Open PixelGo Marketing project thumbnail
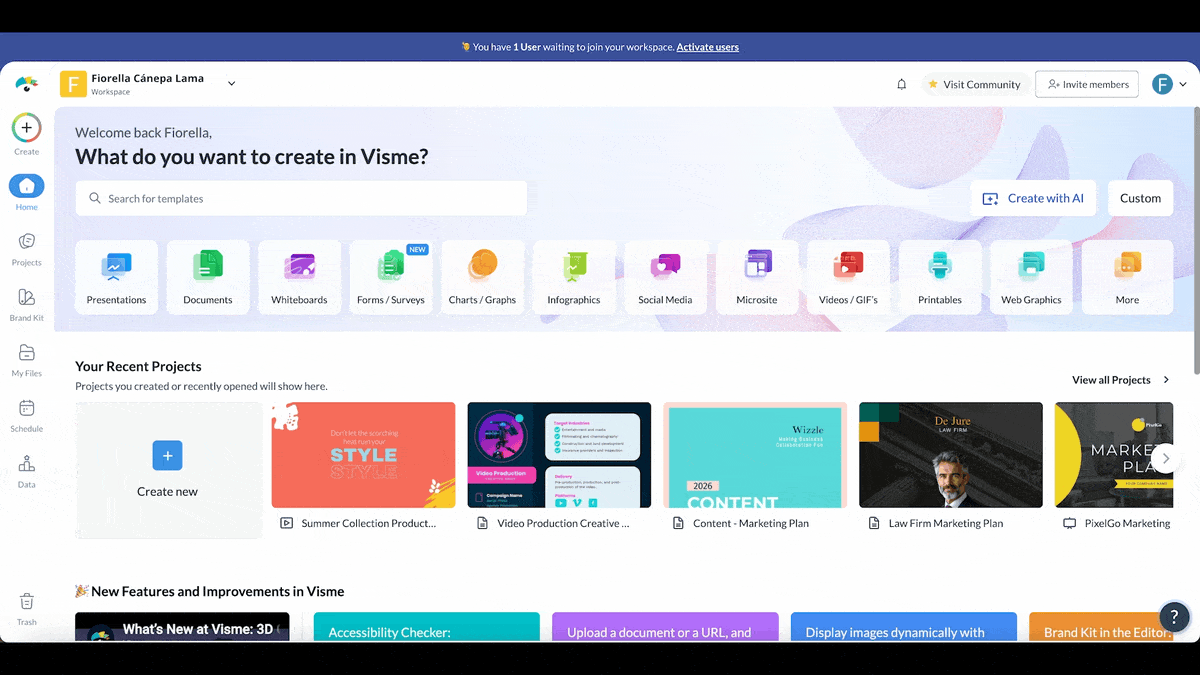The height and width of the screenshot is (675, 1200). (x=1115, y=455)
